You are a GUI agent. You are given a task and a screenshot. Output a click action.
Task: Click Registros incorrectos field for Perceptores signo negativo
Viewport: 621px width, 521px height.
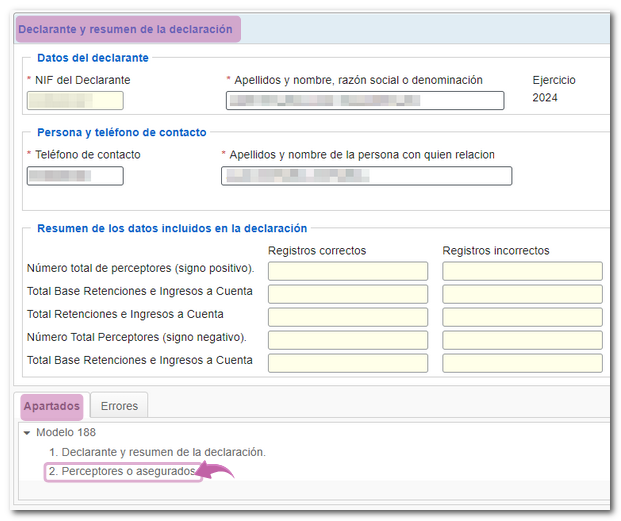pyautogui.click(x=522, y=340)
